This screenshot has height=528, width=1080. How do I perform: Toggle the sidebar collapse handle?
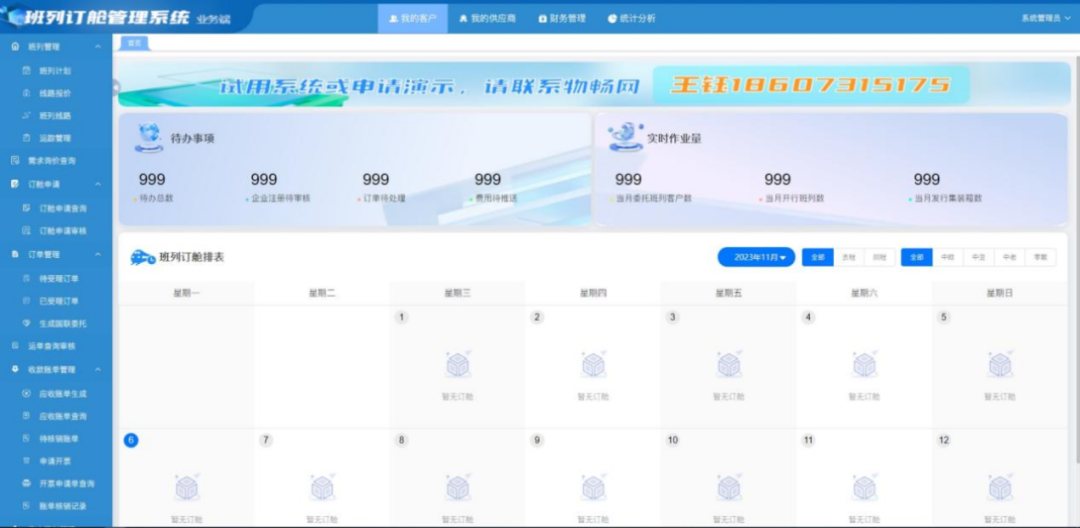click(116, 87)
